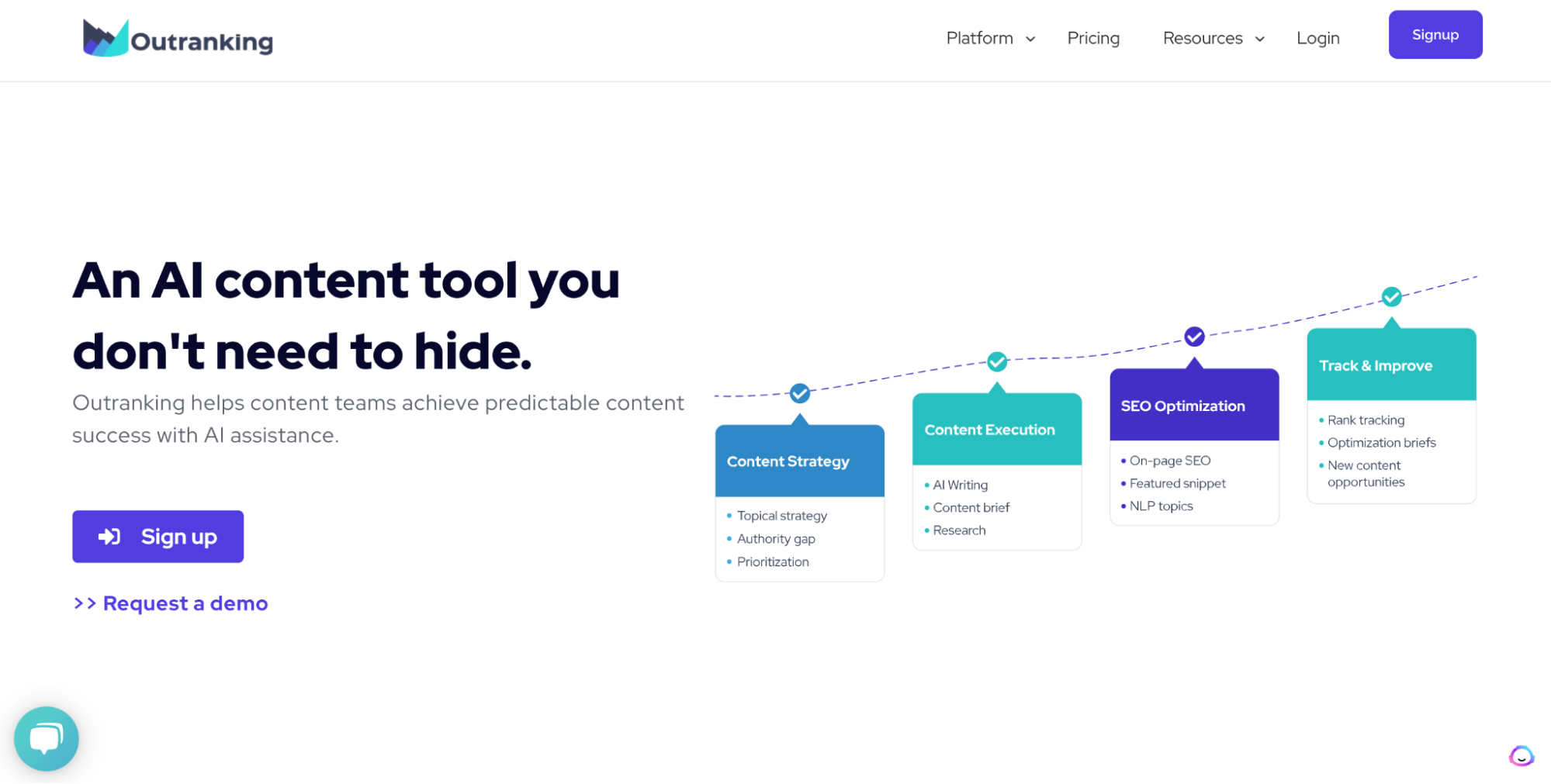Click the checkmark above SEO Optimization
1551x784 pixels.
click(x=1194, y=337)
